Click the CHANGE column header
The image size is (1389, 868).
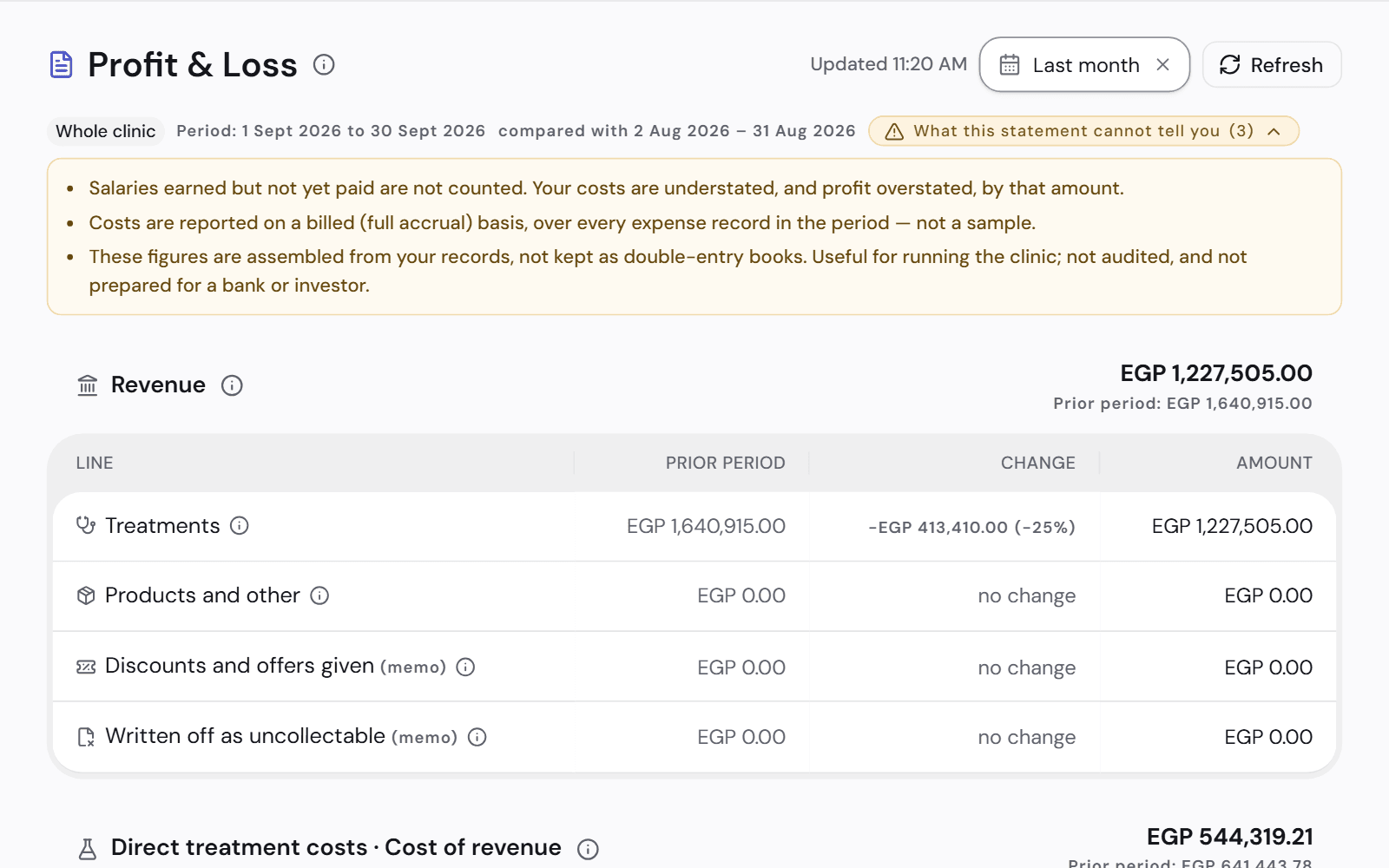point(1037,463)
